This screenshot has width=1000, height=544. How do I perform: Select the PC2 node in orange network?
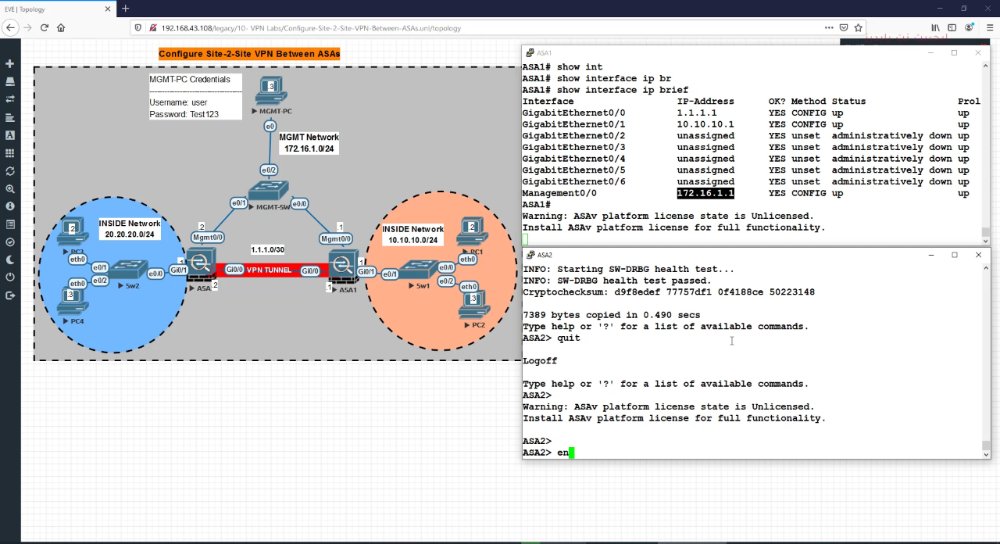[x=474, y=305]
